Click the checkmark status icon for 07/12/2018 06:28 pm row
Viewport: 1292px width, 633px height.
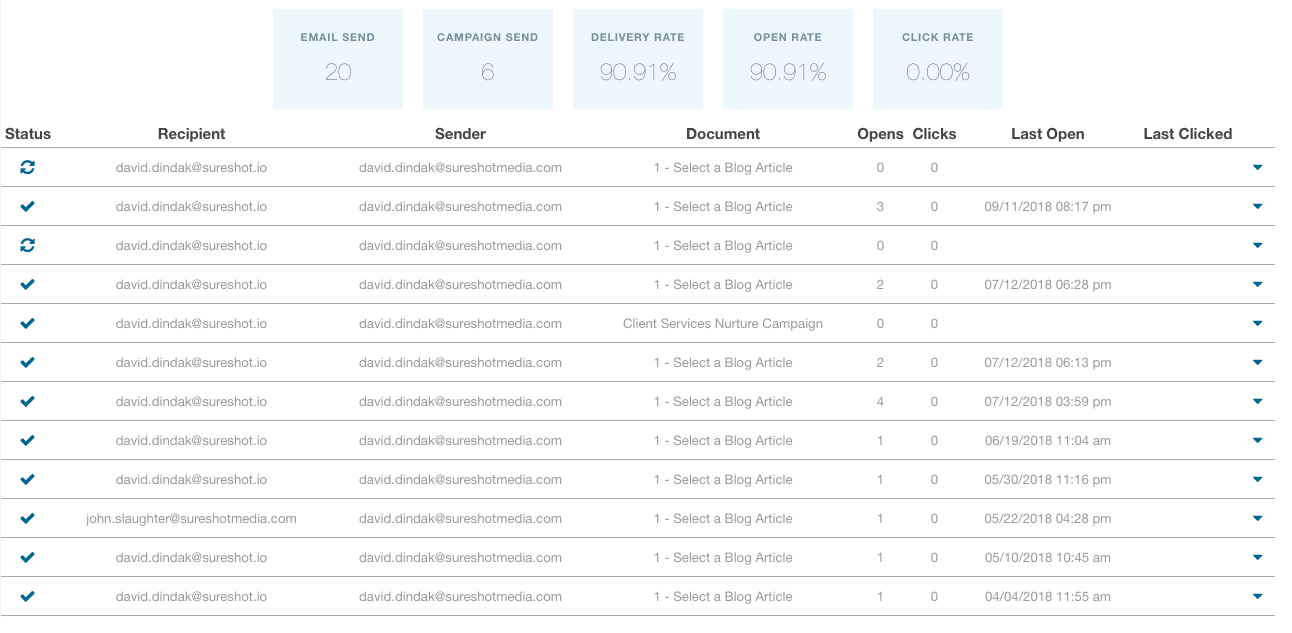(27, 285)
